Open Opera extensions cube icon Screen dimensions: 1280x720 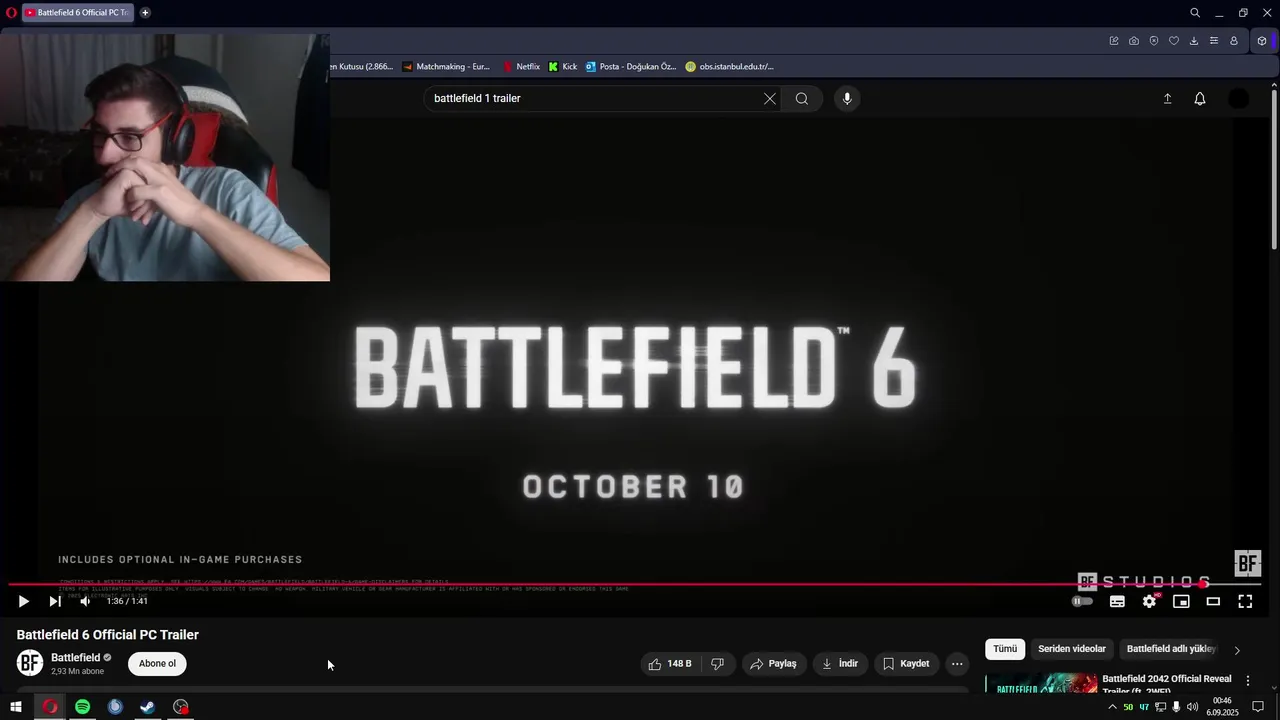(1262, 41)
